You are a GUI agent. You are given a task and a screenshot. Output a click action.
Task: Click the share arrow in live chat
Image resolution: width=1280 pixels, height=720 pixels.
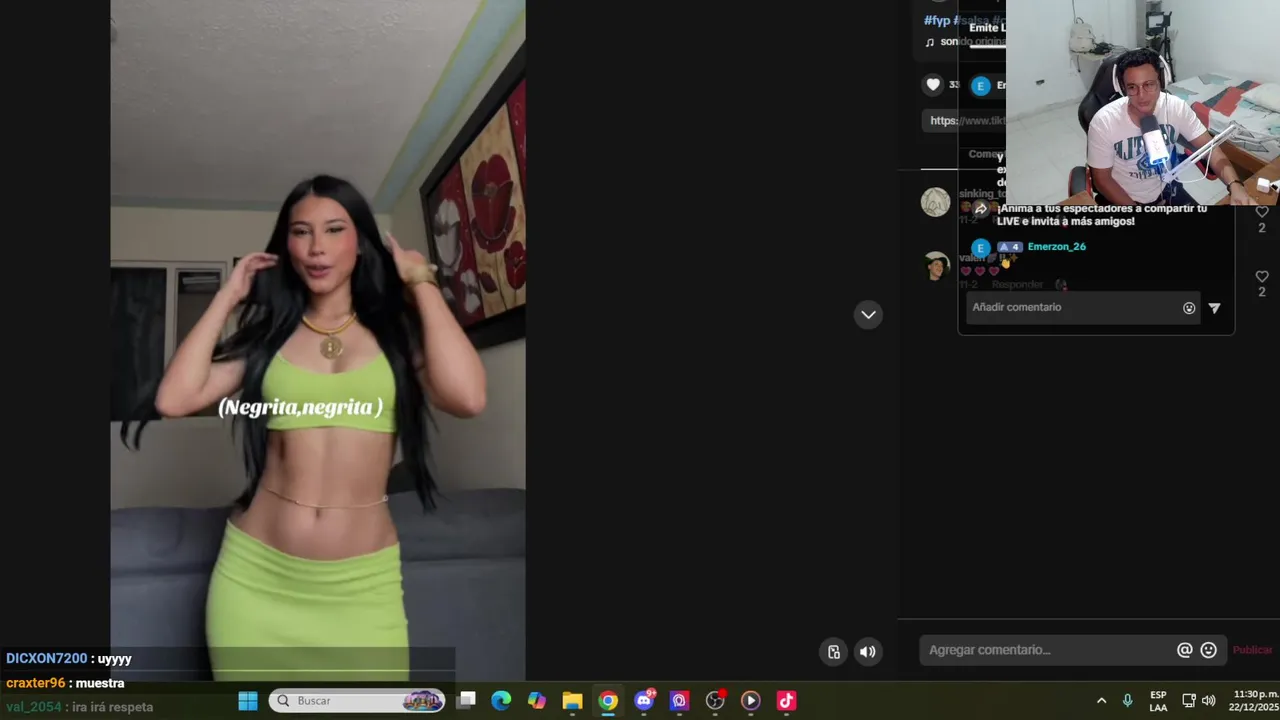981,209
